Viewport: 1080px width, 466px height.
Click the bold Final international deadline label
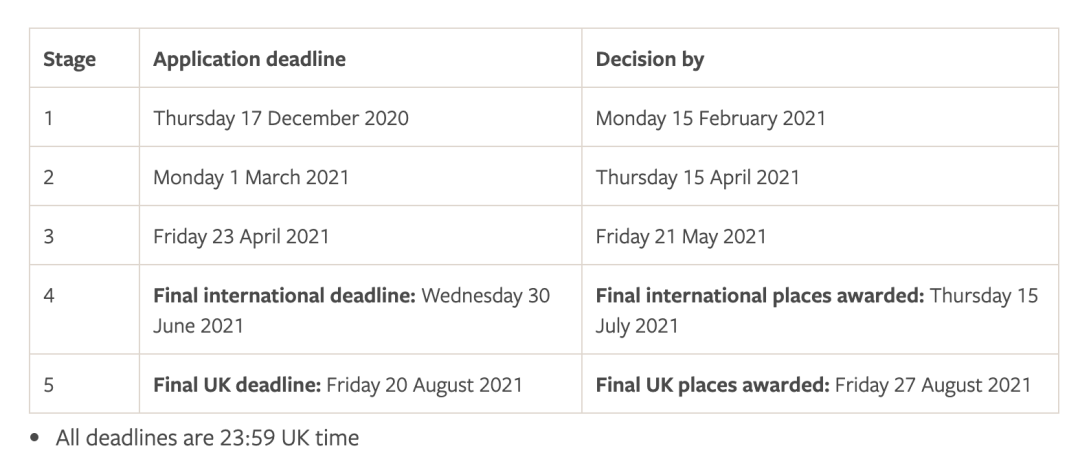pos(284,297)
